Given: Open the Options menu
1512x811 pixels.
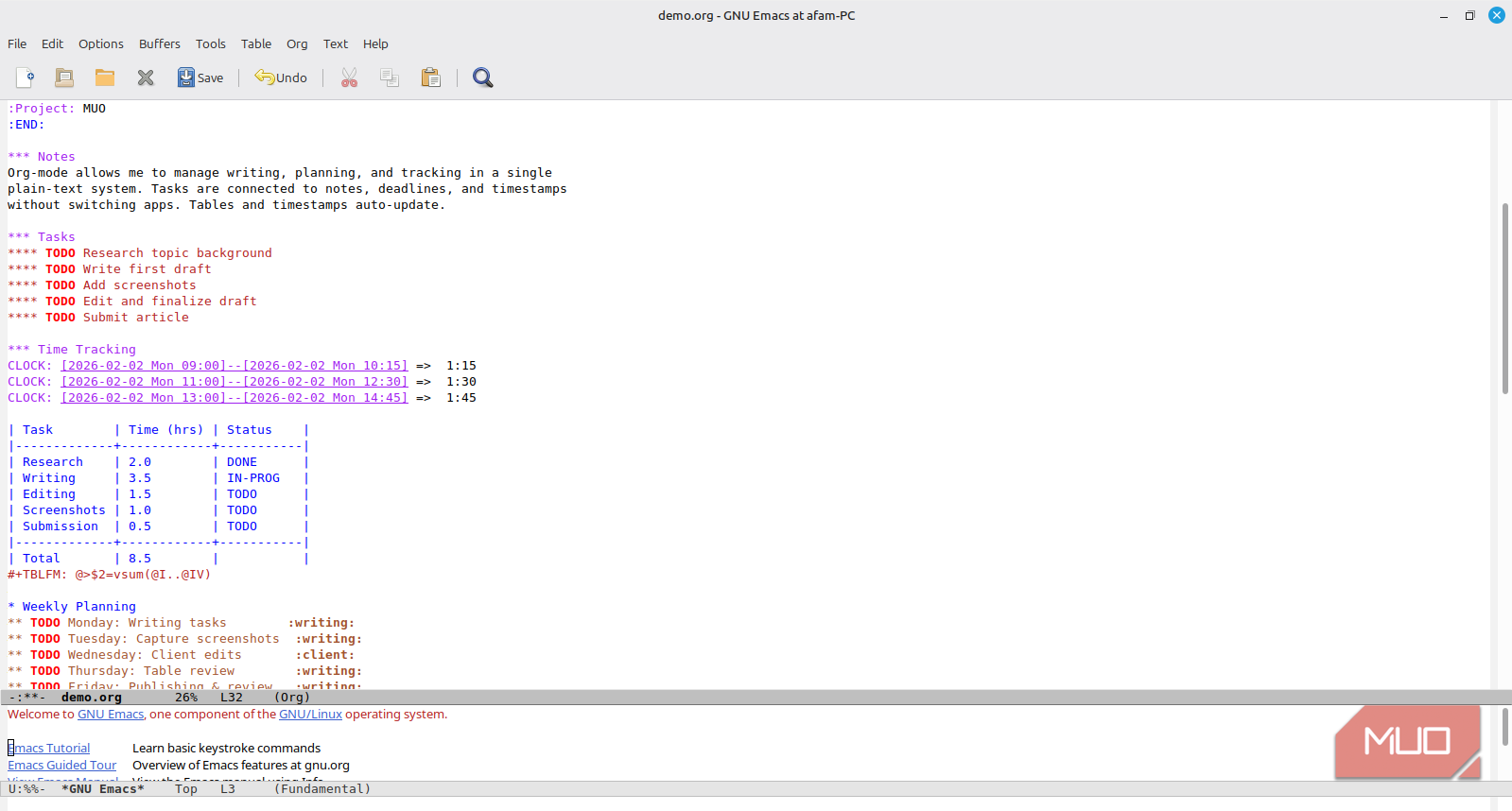Looking at the screenshot, I should point(101,43).
